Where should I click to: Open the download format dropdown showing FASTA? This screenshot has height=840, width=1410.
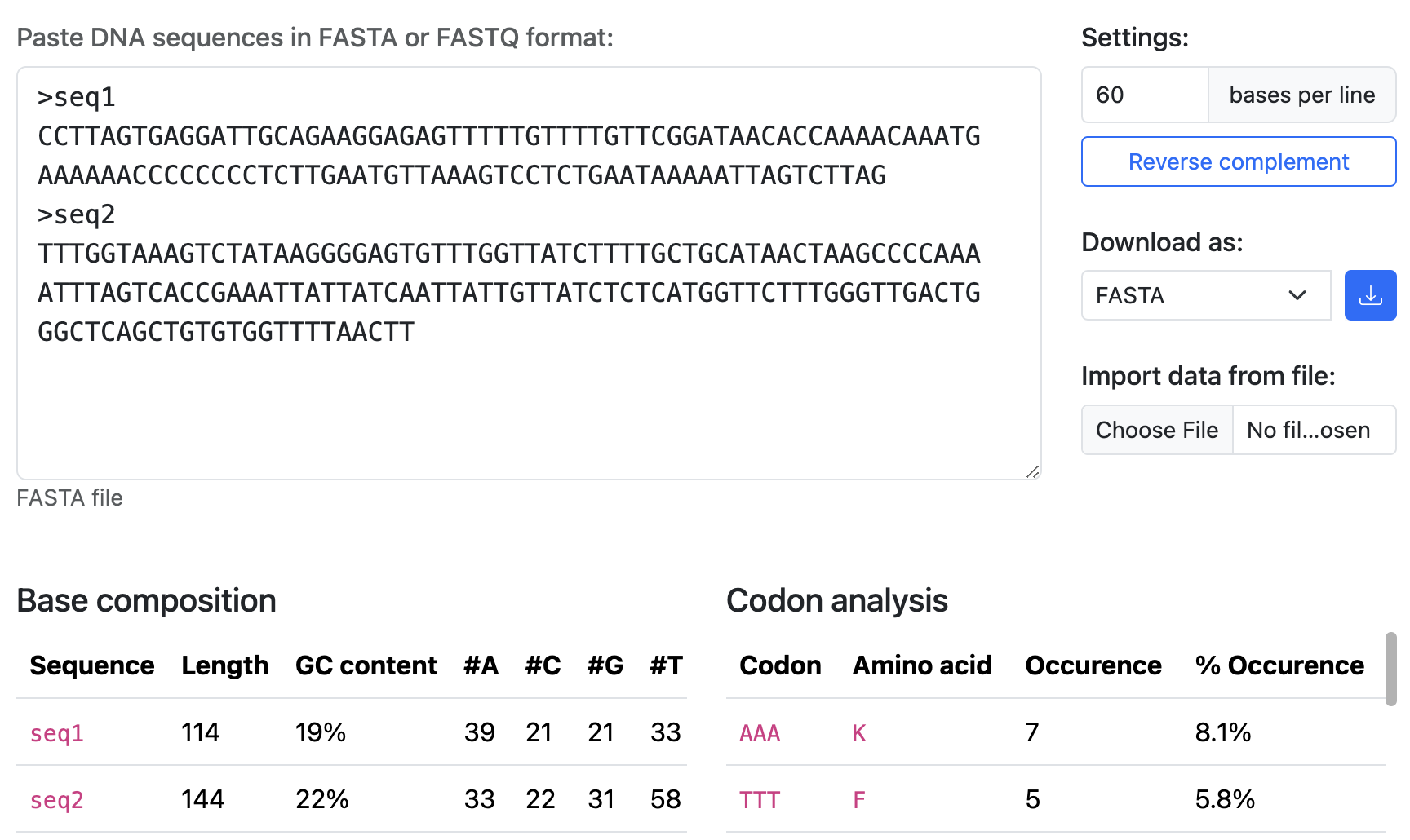(x=1205, y=295)
